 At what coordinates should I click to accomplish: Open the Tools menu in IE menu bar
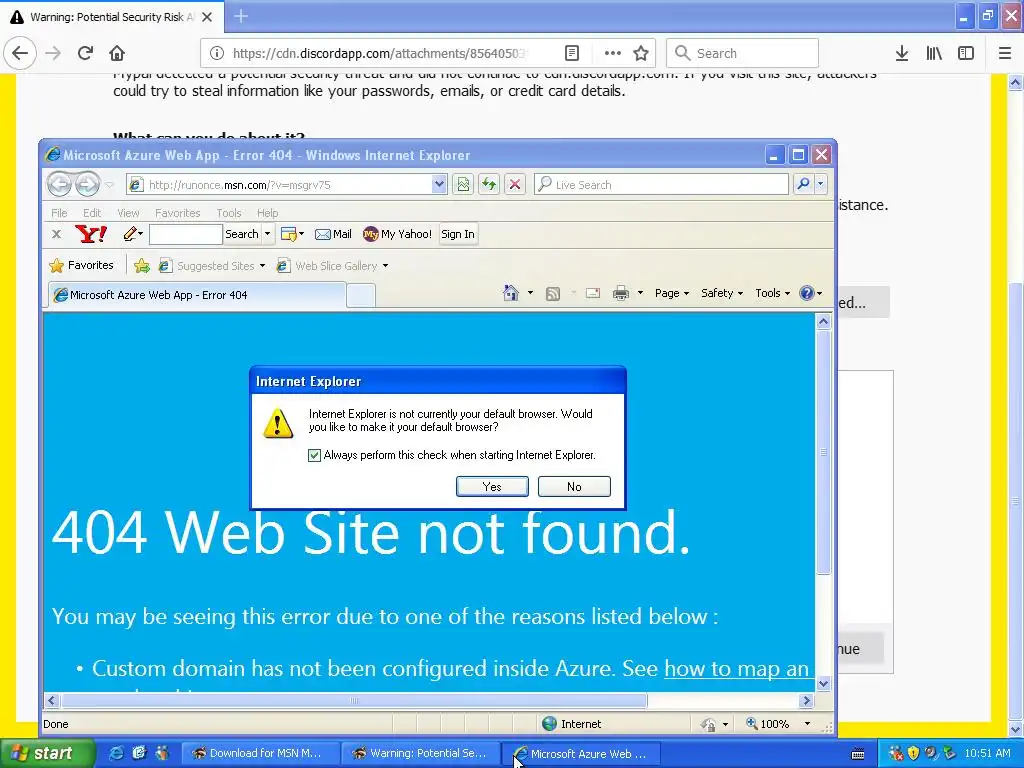pos(229,213)
